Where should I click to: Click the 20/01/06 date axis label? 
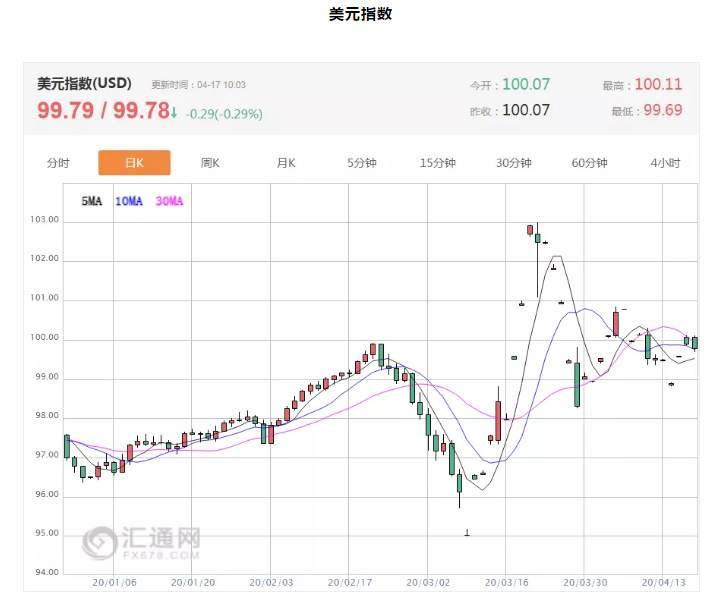pyautogui.click(x=115, y=582)
